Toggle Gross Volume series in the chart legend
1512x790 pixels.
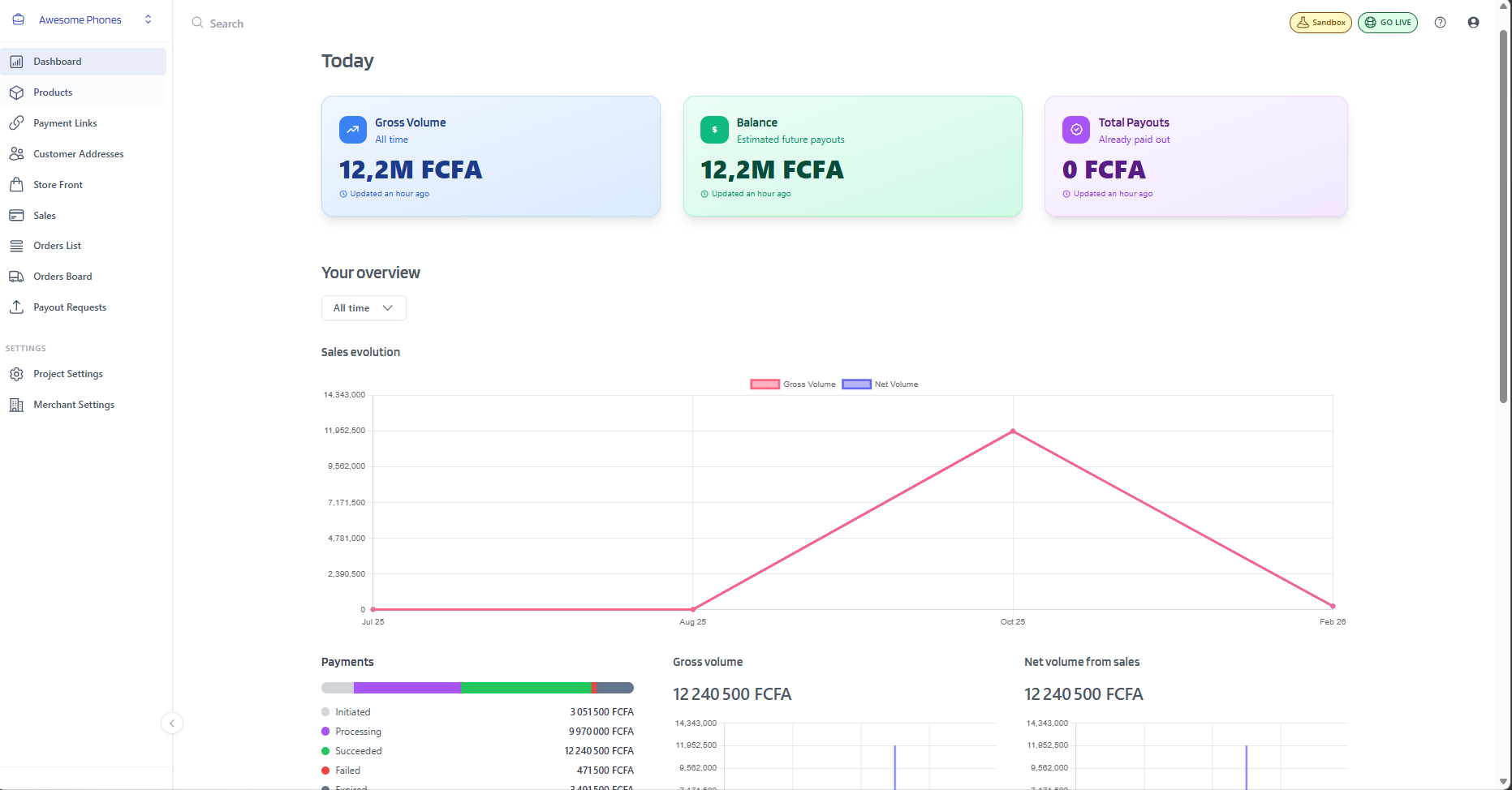(792, 384)
